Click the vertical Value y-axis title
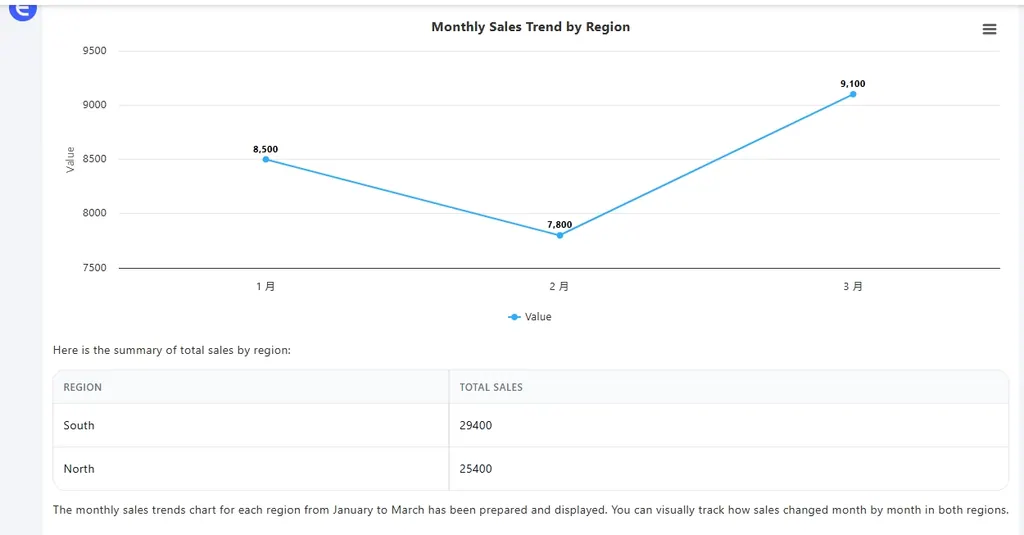Image resolution: width=1024 pixels, height=535 pixels. [70, 159]
